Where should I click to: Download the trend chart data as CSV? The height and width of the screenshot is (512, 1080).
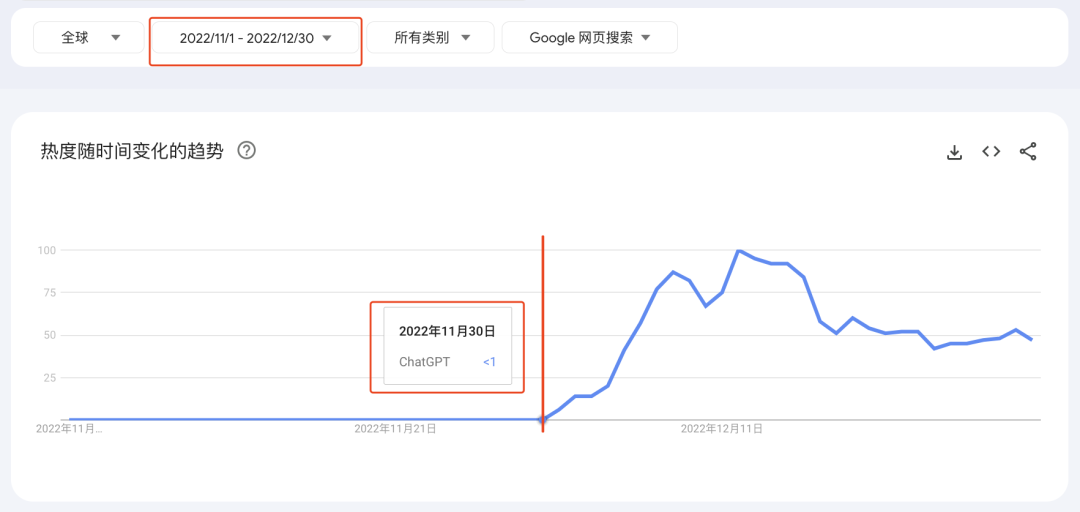point(954,152)
